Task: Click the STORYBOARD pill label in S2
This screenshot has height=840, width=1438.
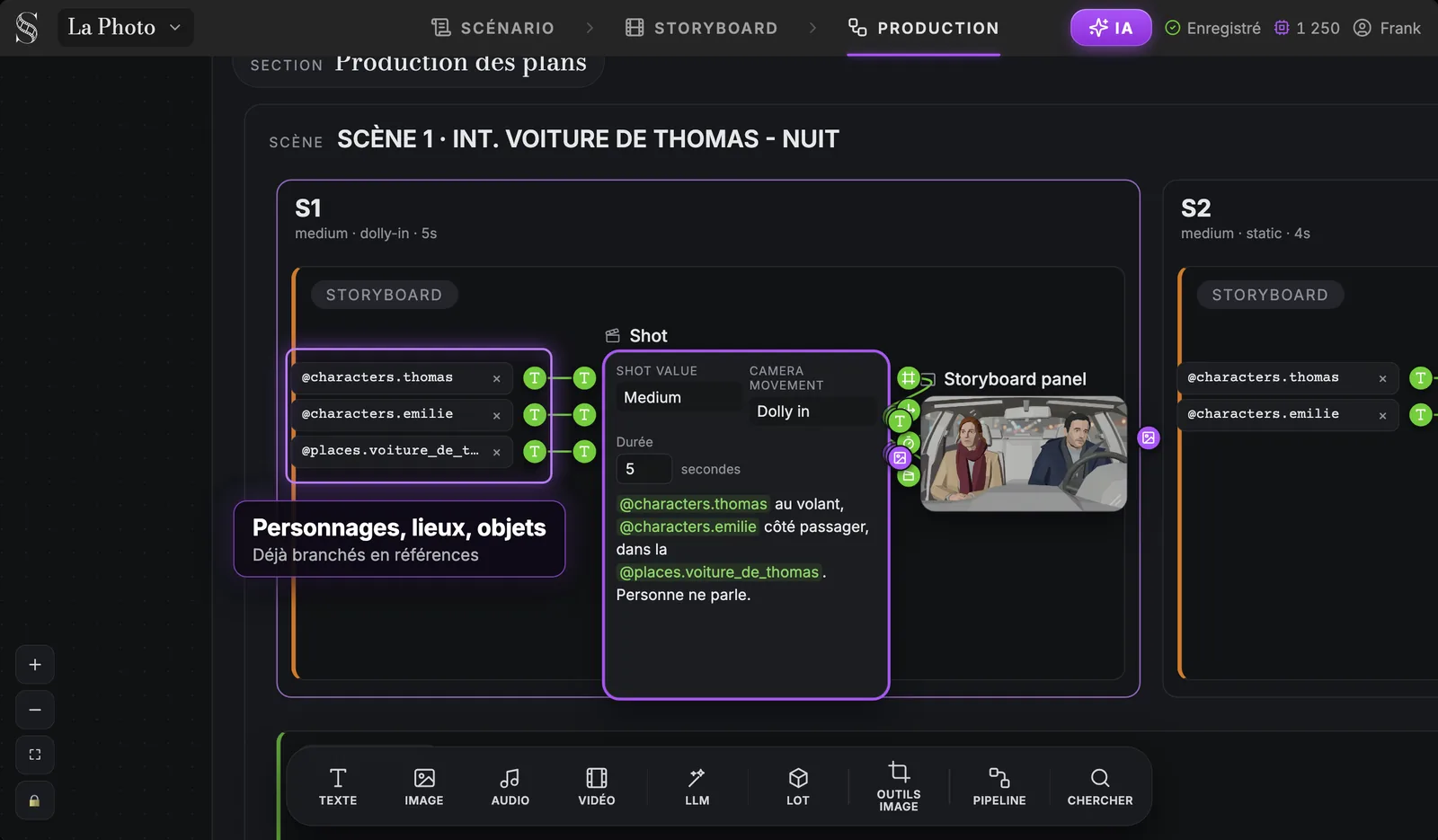Action: (1270, 295)
